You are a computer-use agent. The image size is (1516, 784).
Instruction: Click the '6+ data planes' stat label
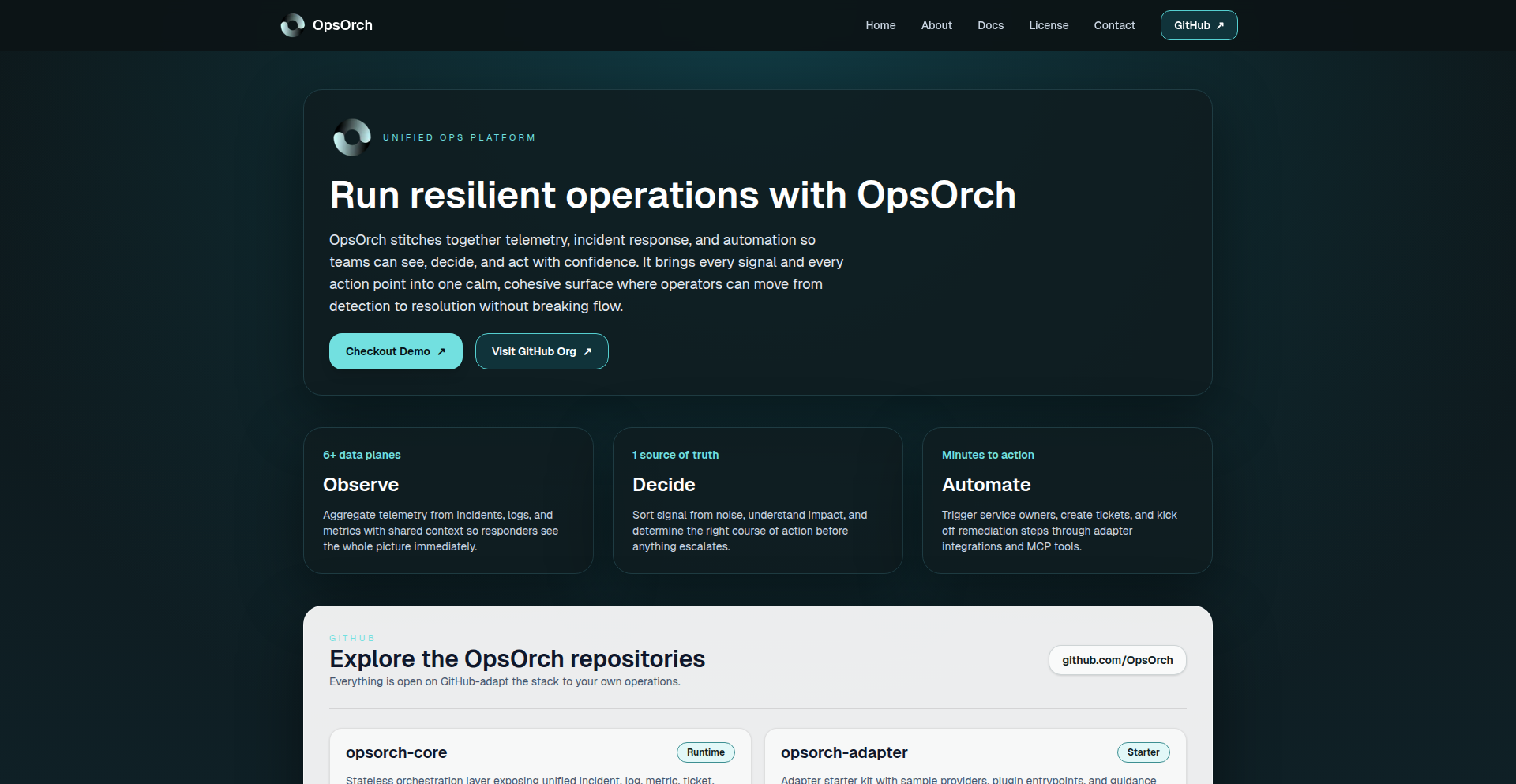pyautogui.click(x=362, y=455)
